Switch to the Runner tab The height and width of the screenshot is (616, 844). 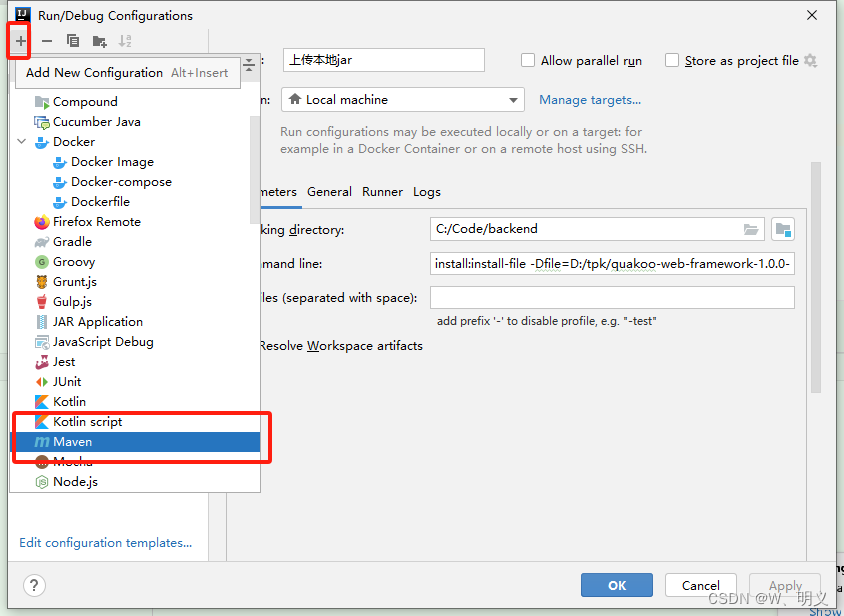coord(382,192)
